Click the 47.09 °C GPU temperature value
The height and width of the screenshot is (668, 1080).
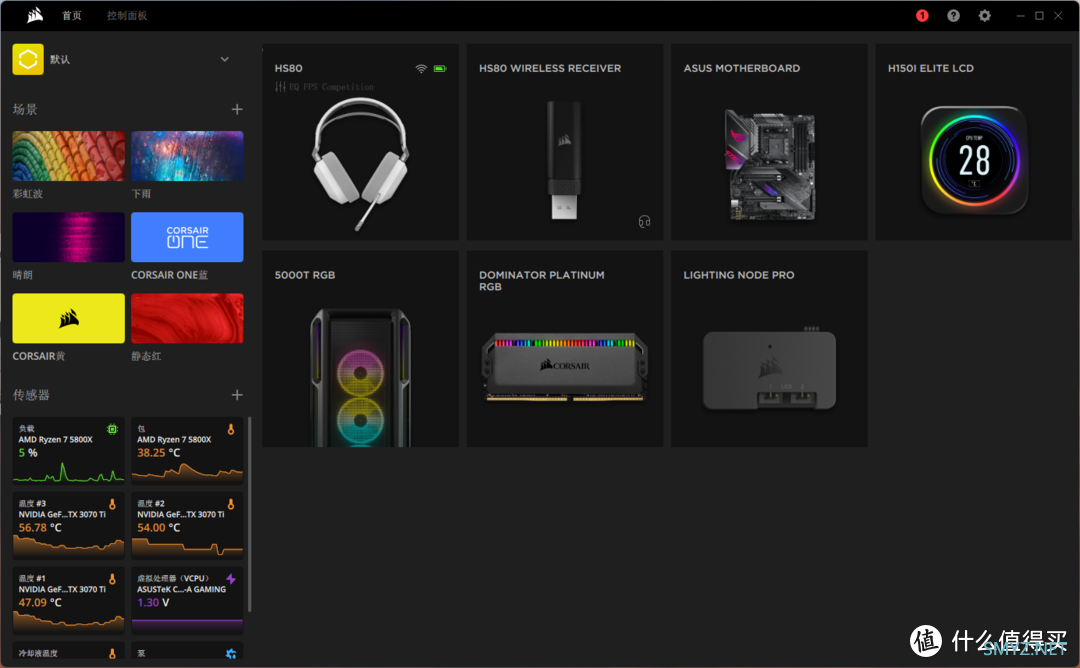[x=40, y=603]
